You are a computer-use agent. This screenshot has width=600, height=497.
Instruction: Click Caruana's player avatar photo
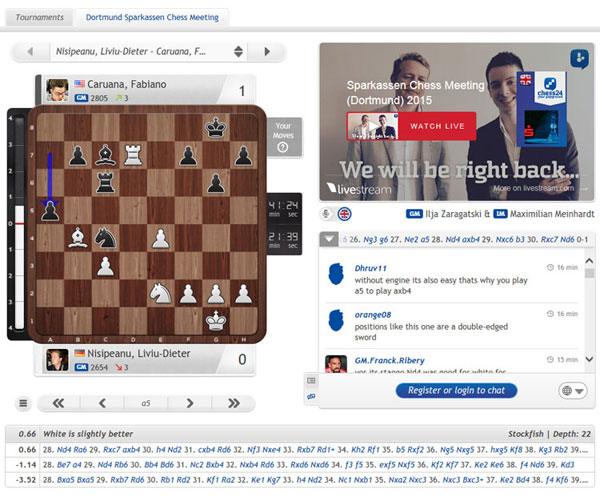pyautogui.click(x=57, y=90)
